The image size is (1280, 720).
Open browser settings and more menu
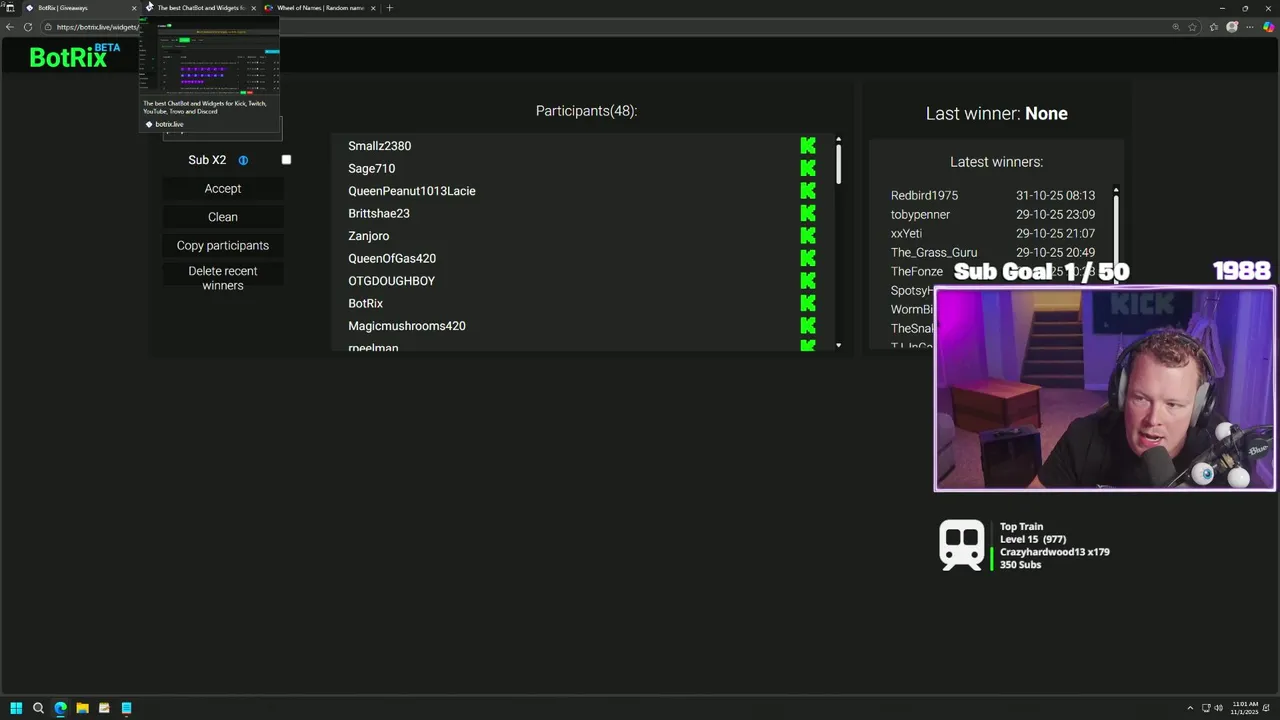tap(1250, 27)
